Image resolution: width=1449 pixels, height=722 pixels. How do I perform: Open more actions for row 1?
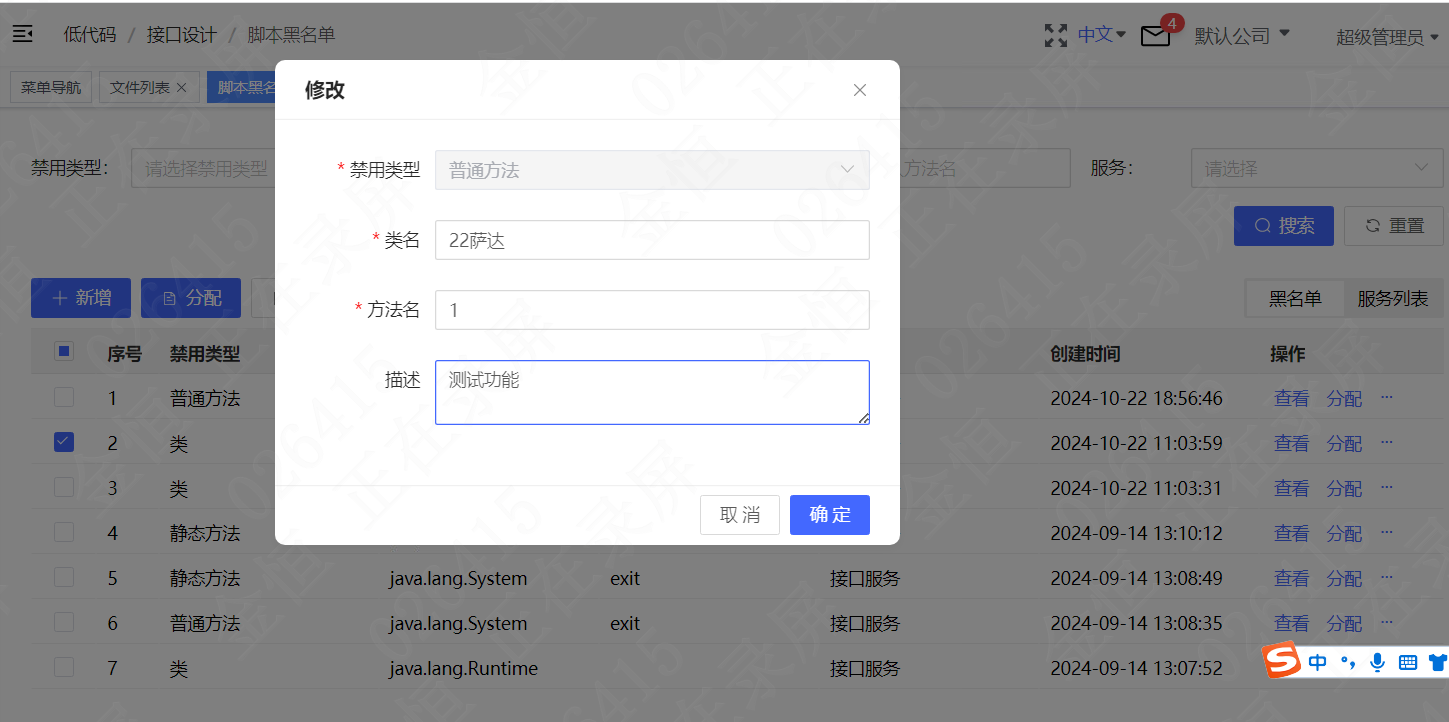tap(1386, 397)
